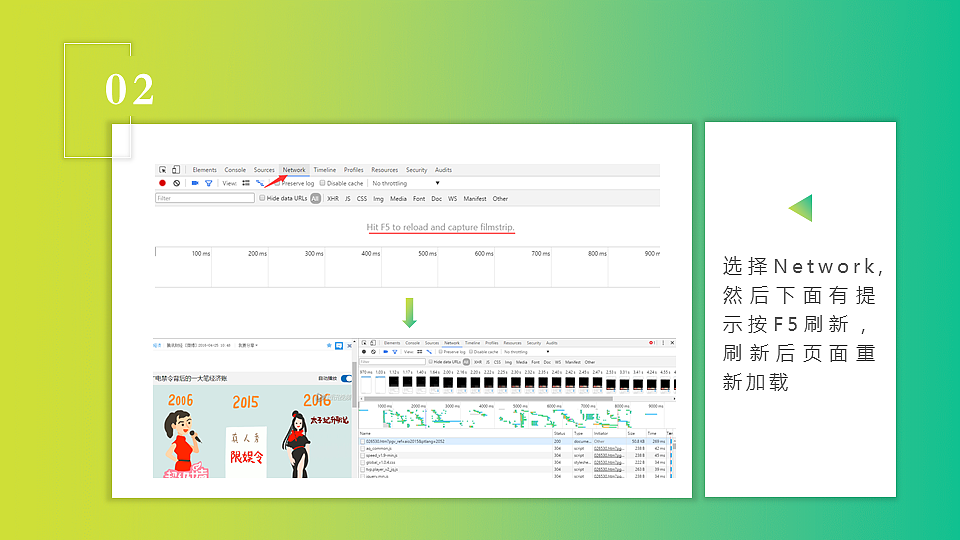Viewport: 960px width, 540px height.
Task: Click the Size column header
Action: pos(631,433)
